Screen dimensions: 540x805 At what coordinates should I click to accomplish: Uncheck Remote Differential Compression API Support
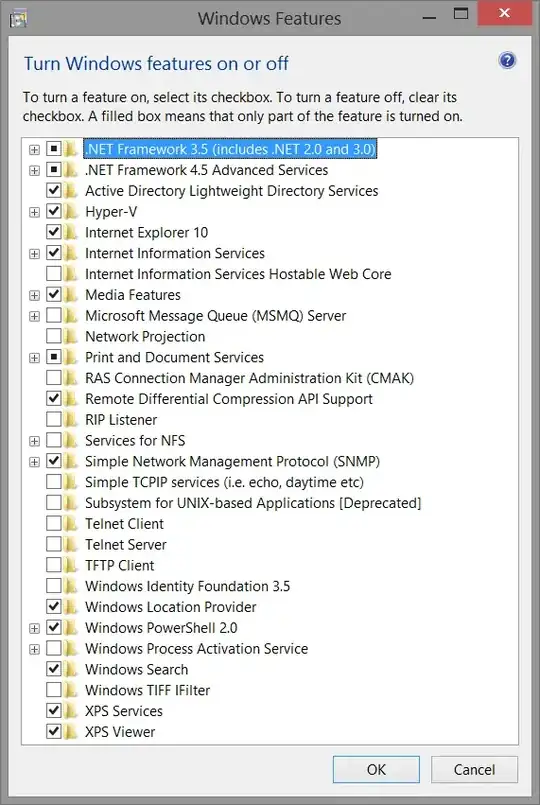(x=54, y=398)
